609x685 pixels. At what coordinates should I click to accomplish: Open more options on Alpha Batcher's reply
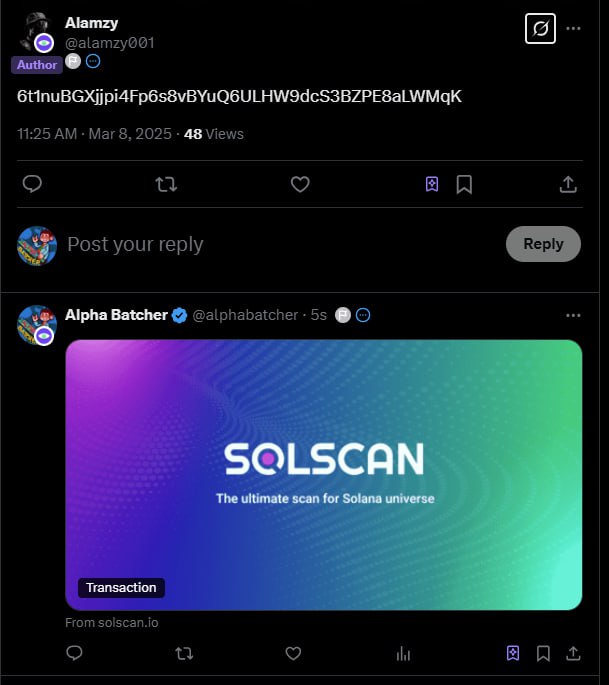click(x=573, y=315)
